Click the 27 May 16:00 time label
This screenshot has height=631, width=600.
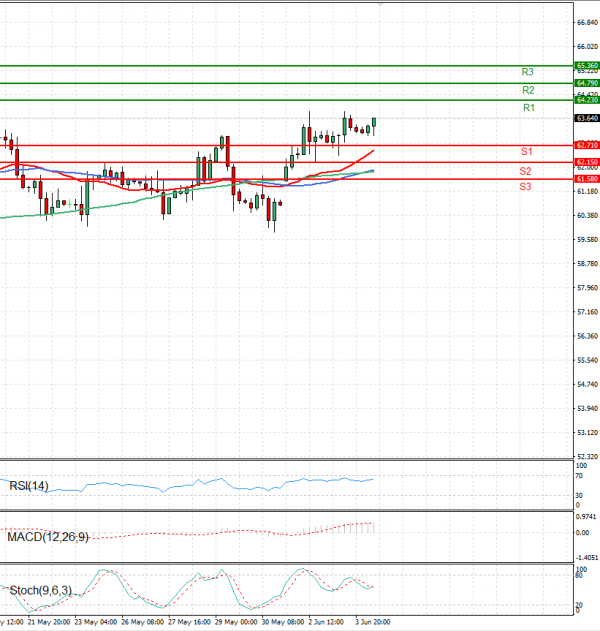[189, 622]
